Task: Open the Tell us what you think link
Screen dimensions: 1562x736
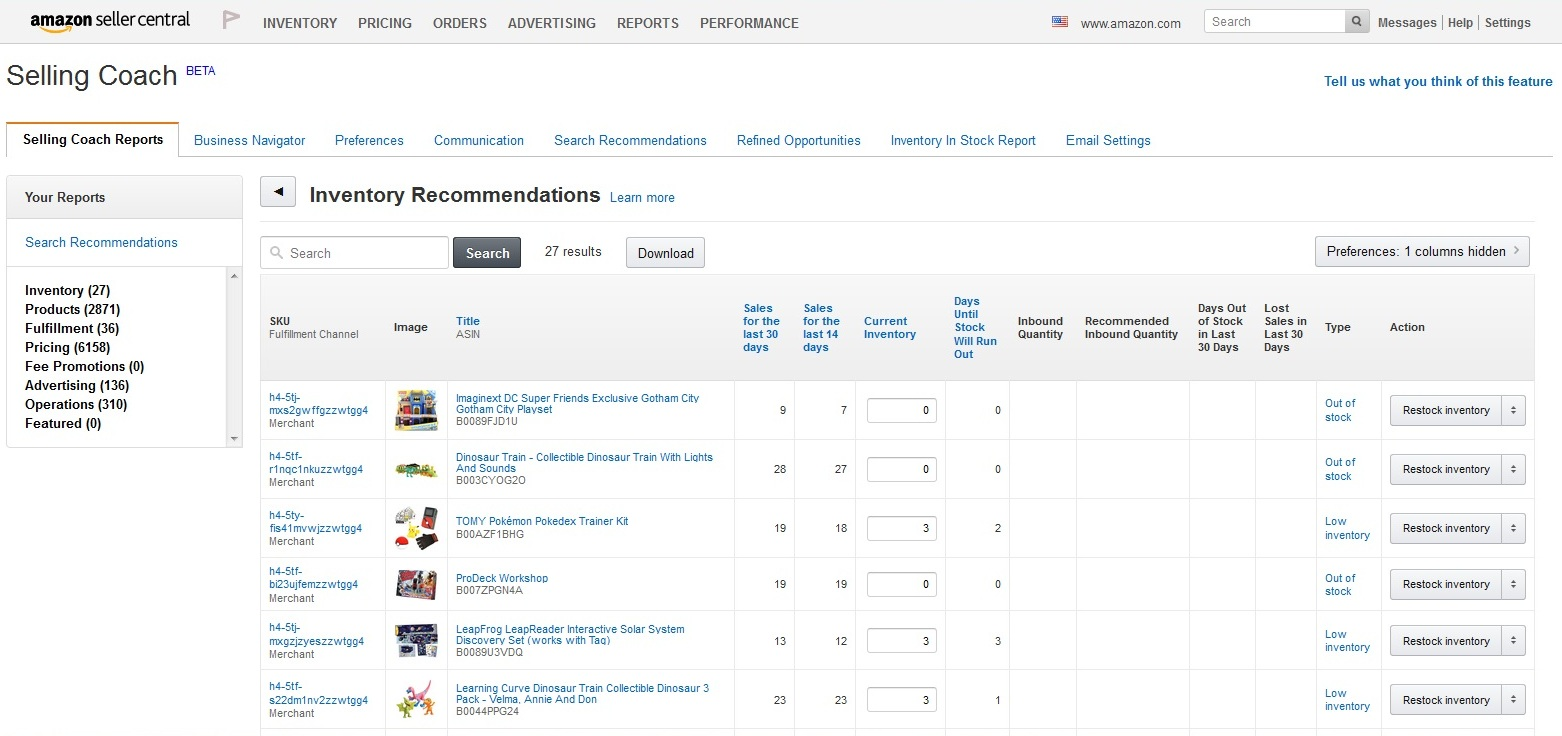Action: [x=1437, y=81]
